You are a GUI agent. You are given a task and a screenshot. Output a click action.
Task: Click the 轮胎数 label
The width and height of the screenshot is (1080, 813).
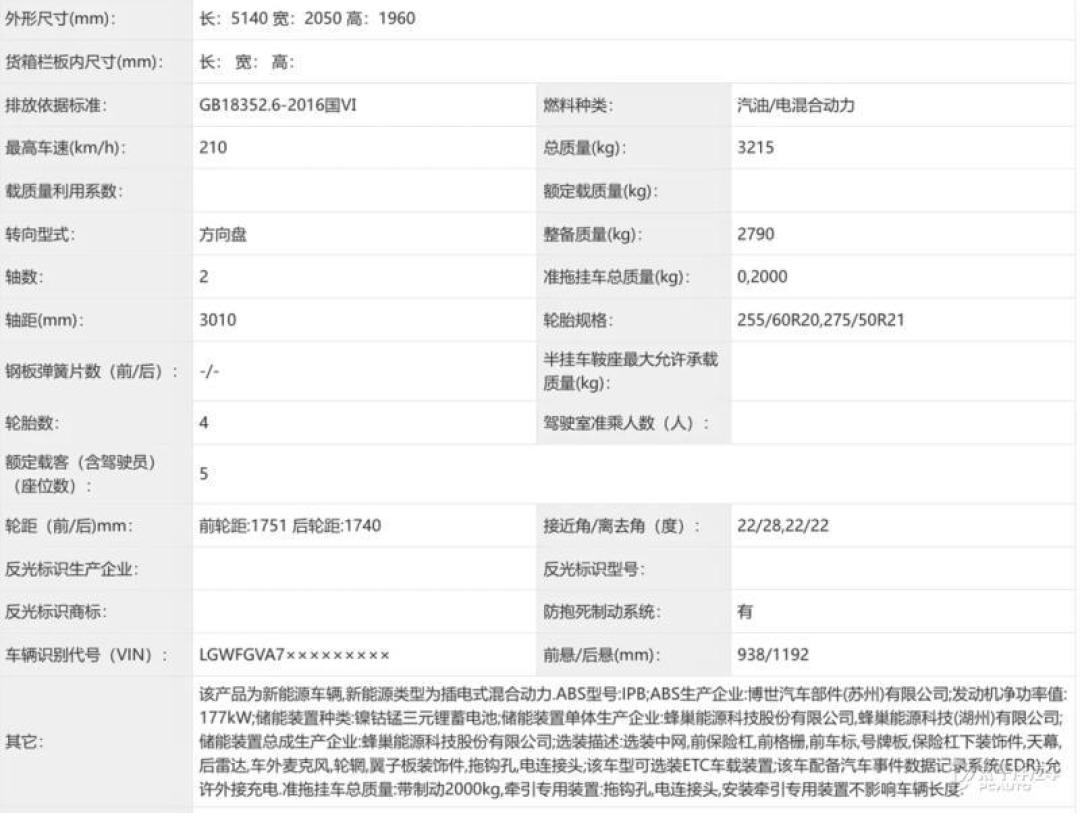click(x=32, y=423)
